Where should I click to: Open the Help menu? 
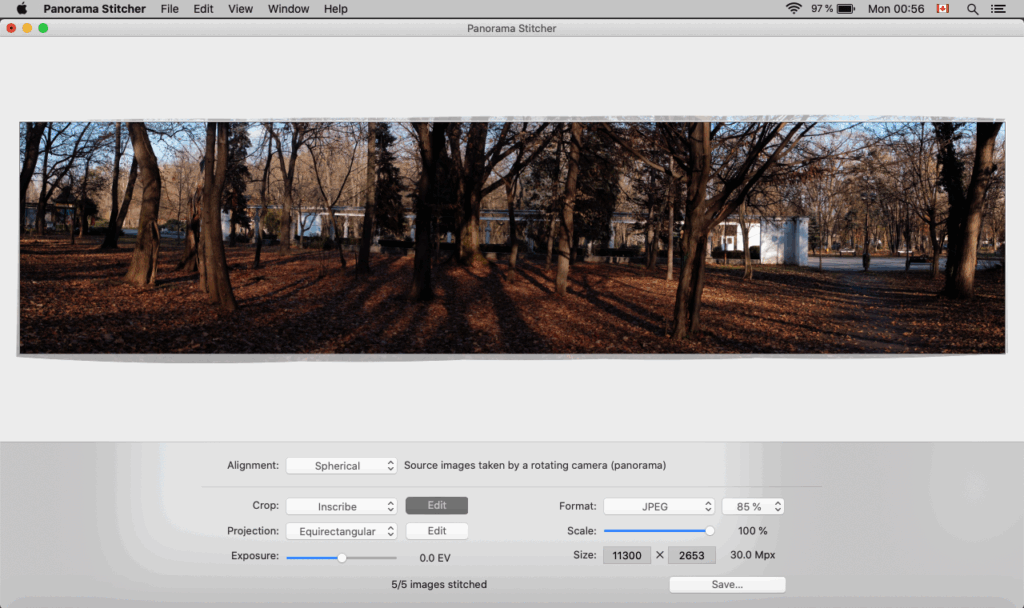point(335,9)
